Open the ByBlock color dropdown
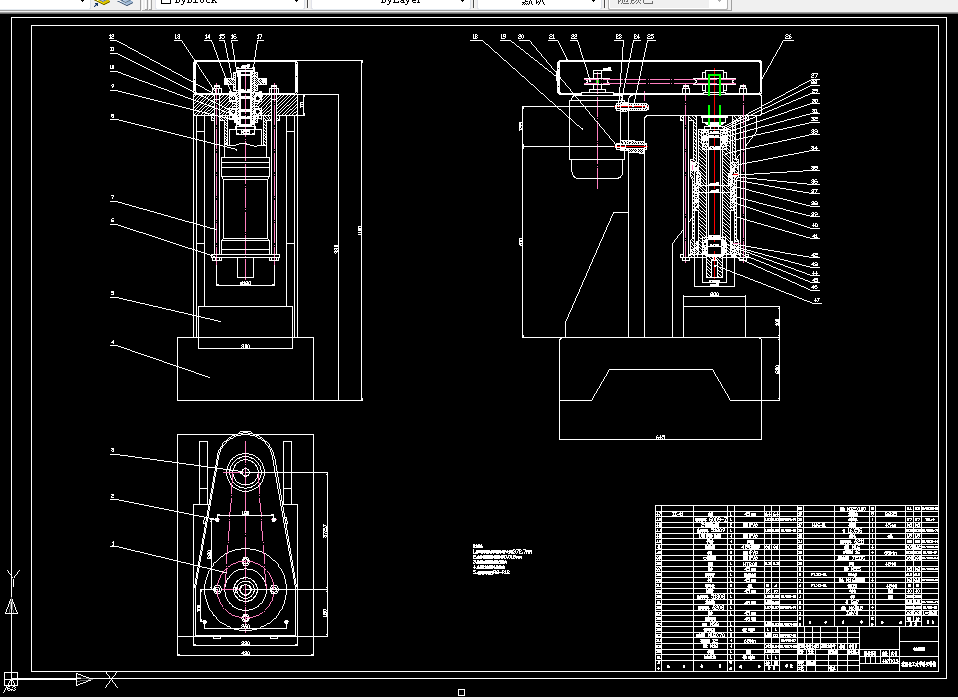 (x=229, y=3)
